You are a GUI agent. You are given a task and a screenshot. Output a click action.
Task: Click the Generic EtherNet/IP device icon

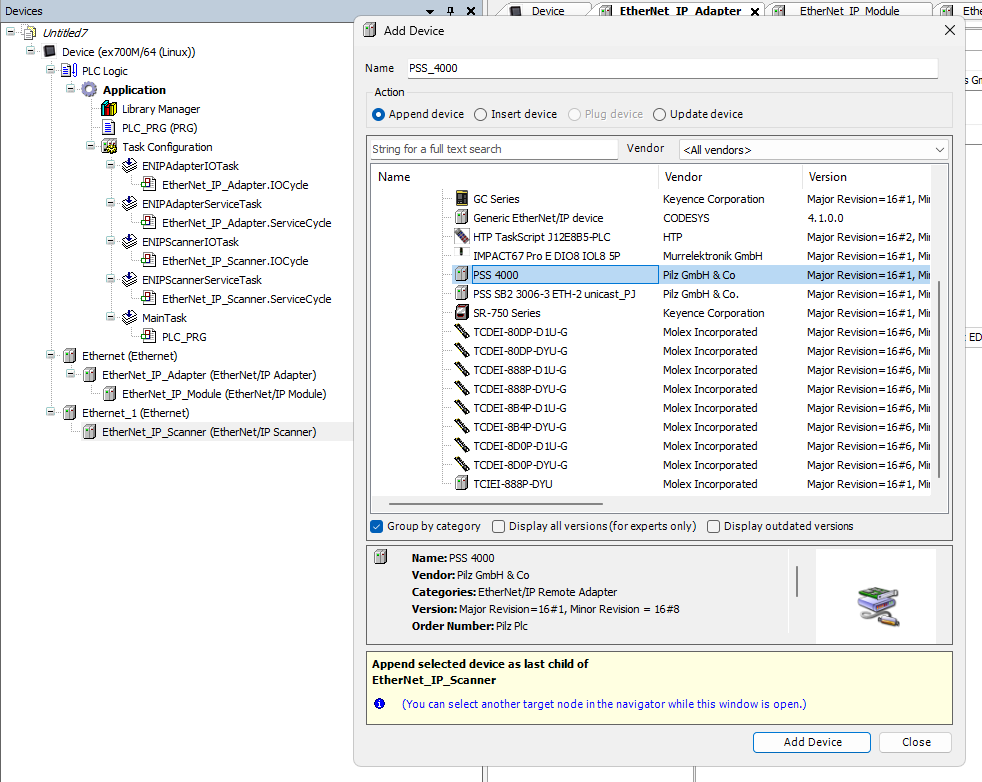coord(462,217)
